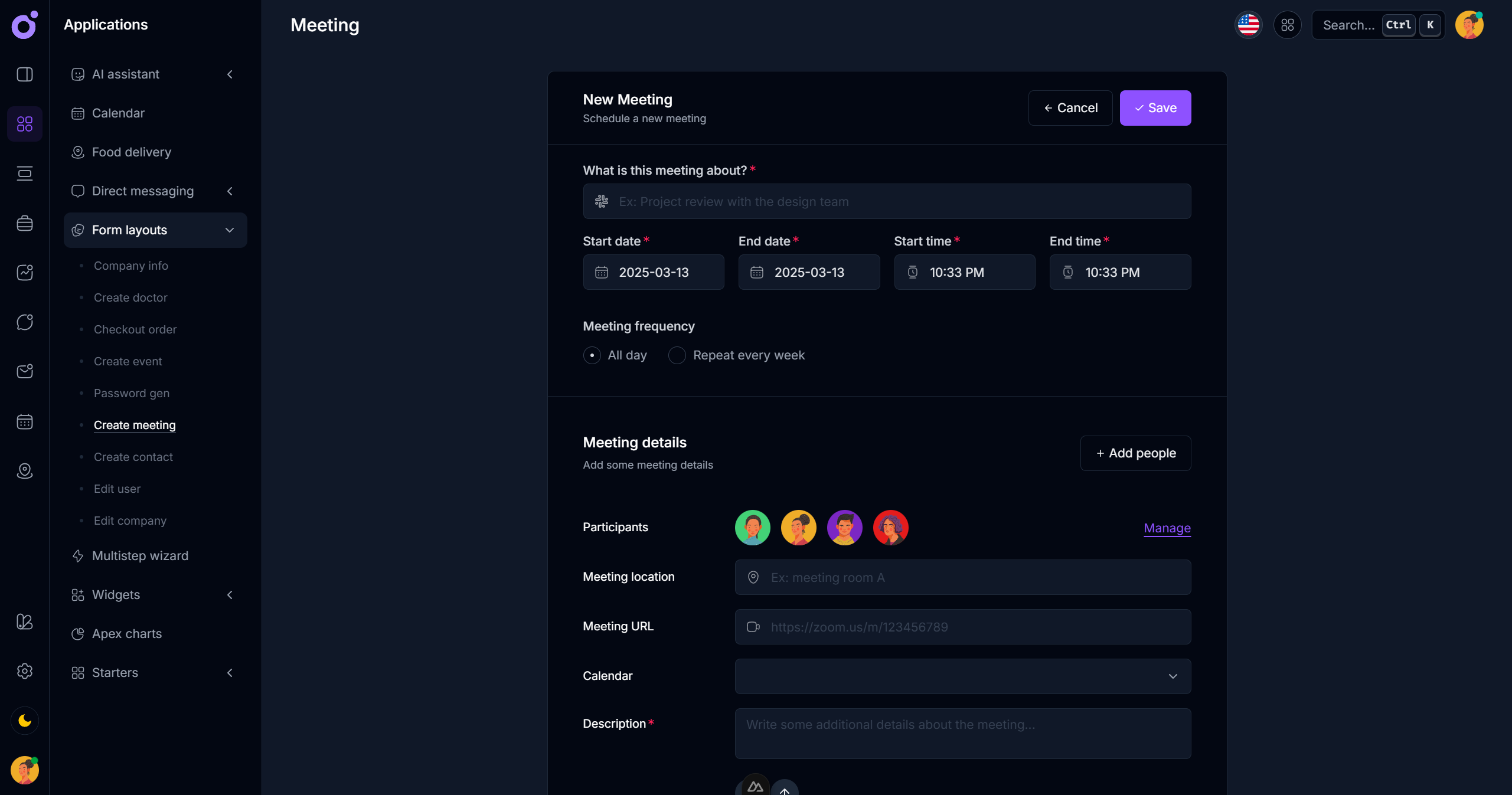Screen dimensions: 1512x795
Task: Click the briefcase icon in left rail
Action: (x=24, y=223)
